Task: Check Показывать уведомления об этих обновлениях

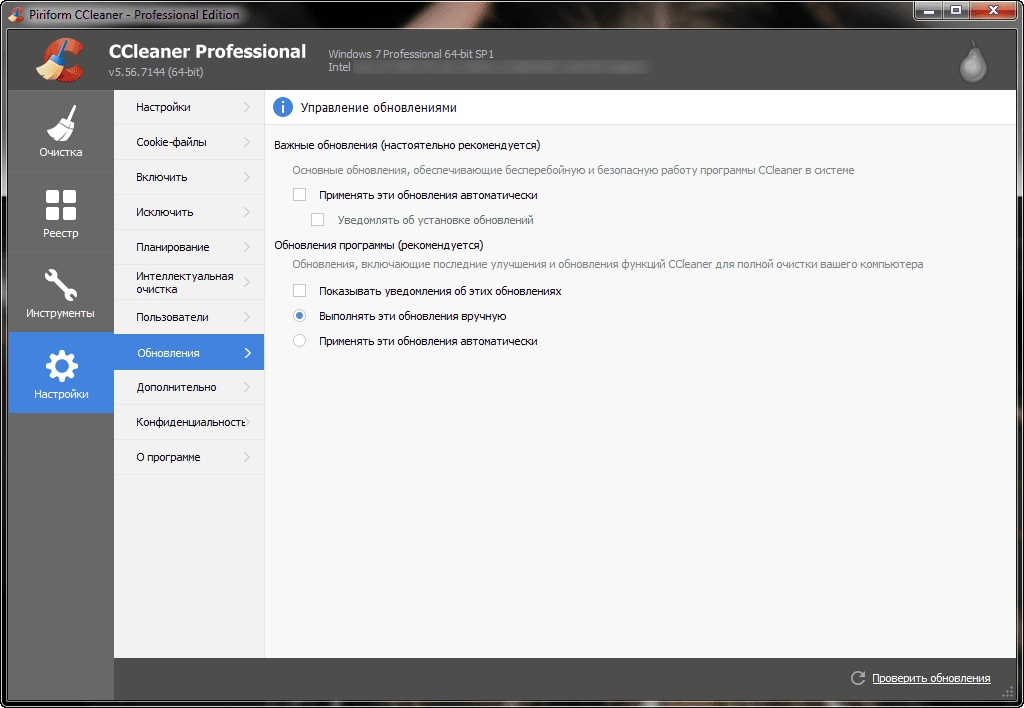Action: (x=299, y=291)
